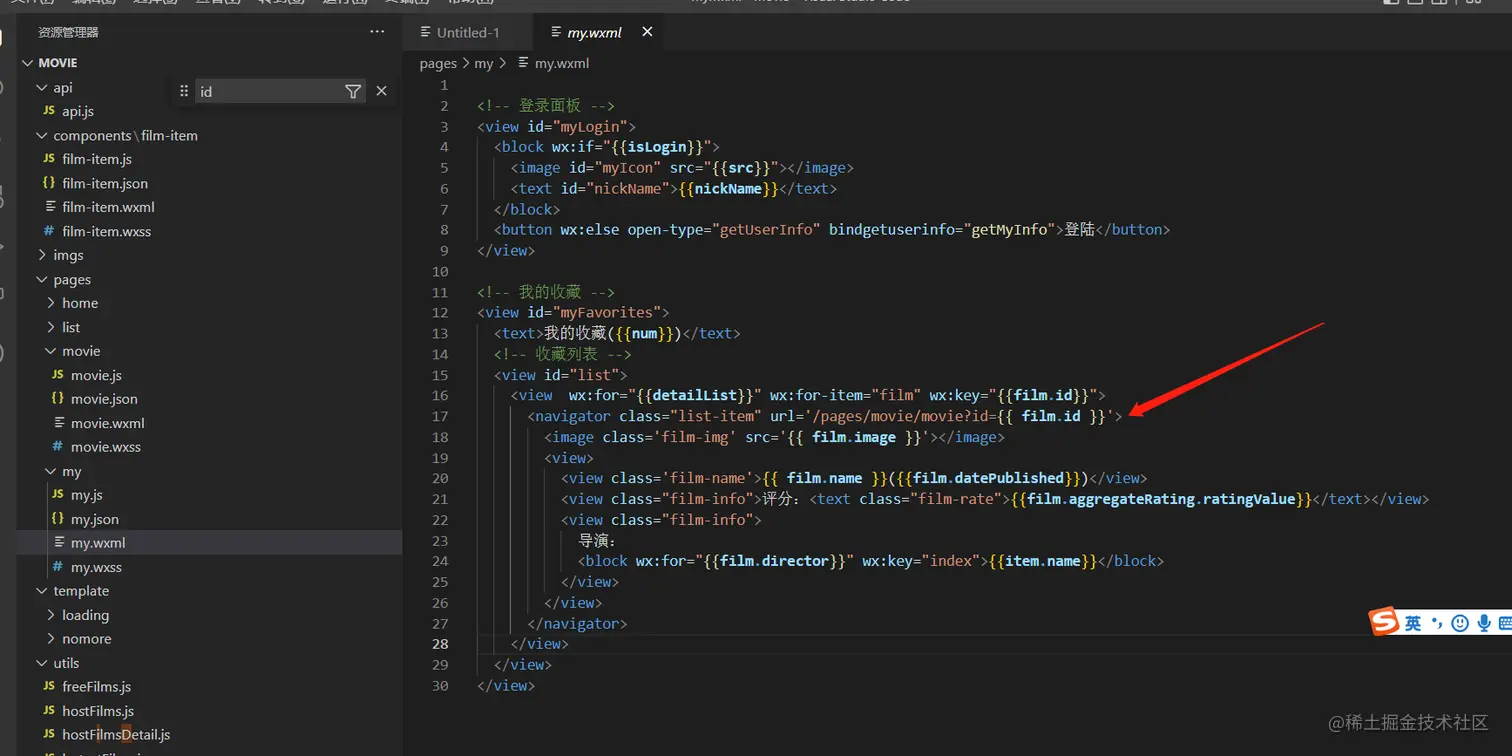Toggle Sogou punctuation mode button
Image resolution: width=1512 pixels, height=756 pixels.
1437,623
